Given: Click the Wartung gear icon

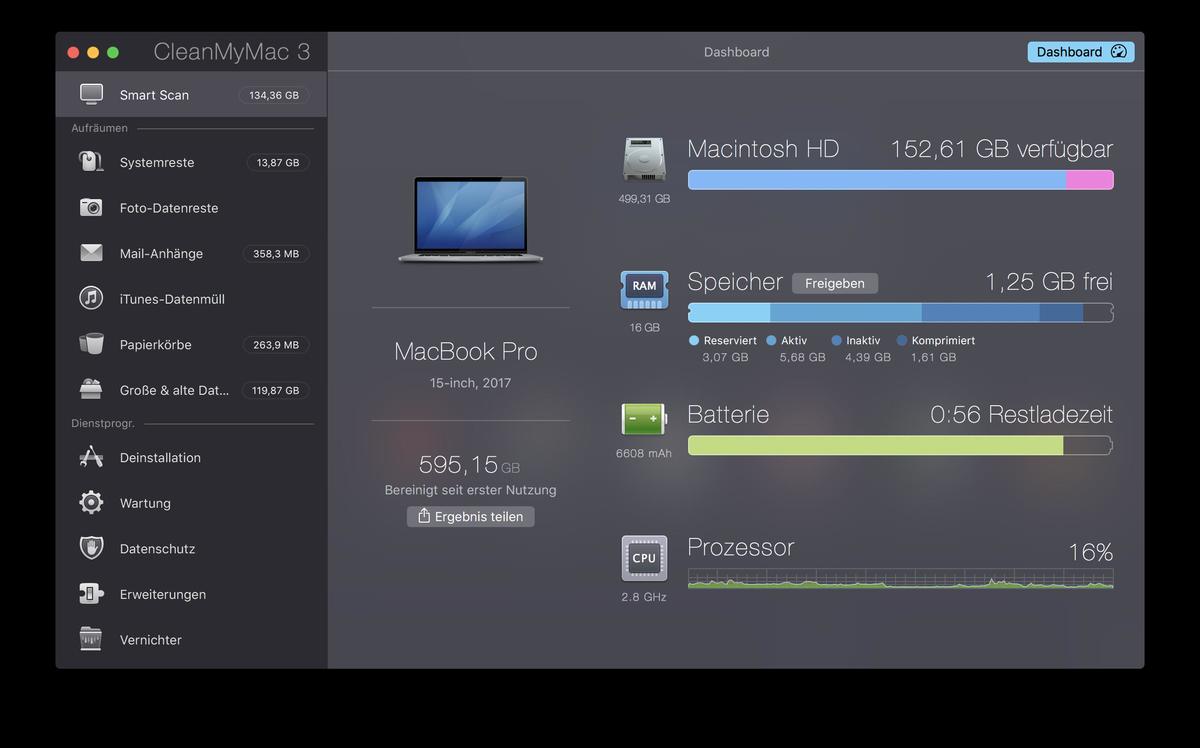Looking at the screenshot, I should [91, 503].
